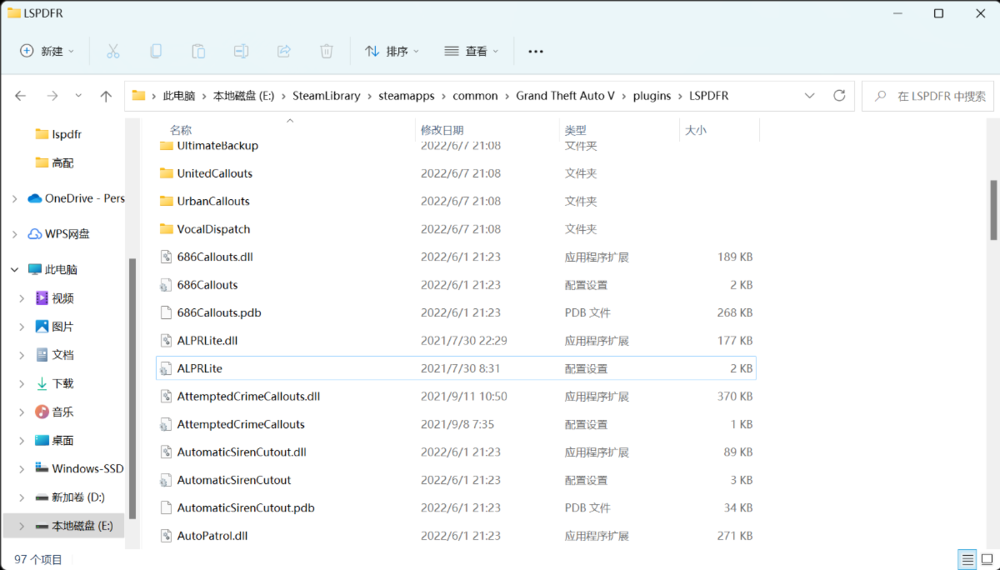
Task: Click the Paste clipboard icon
Action: click(198, 51)
